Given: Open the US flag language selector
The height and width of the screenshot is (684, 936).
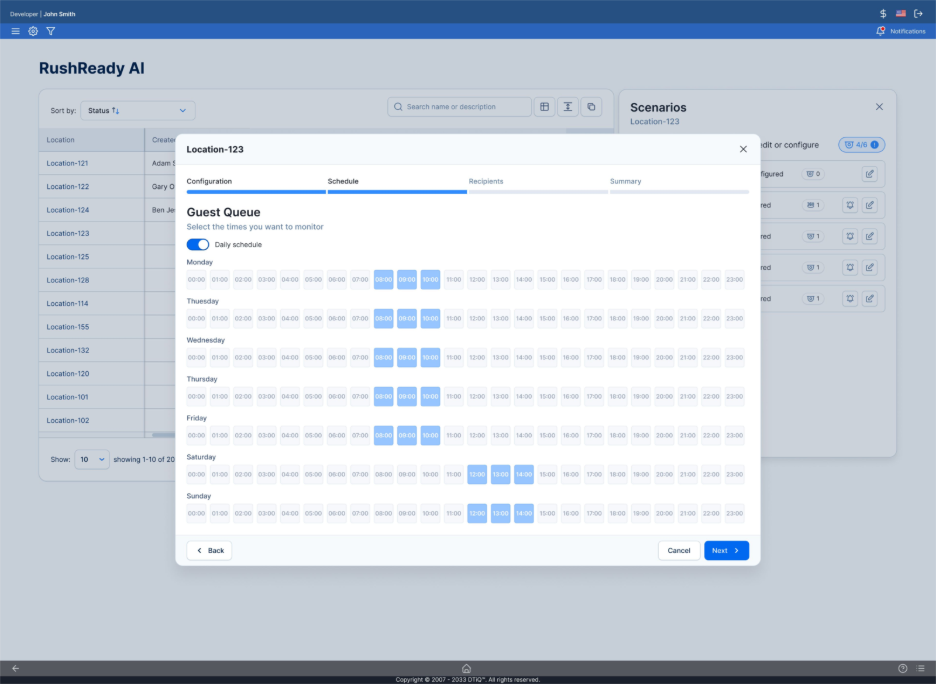Looking at the screenshot, I should [901, 13].
